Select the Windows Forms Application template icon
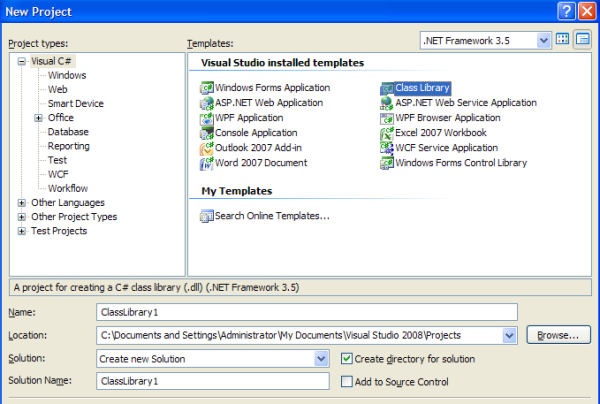The height and width of the screenshot is (404, 600). point(207,88)
